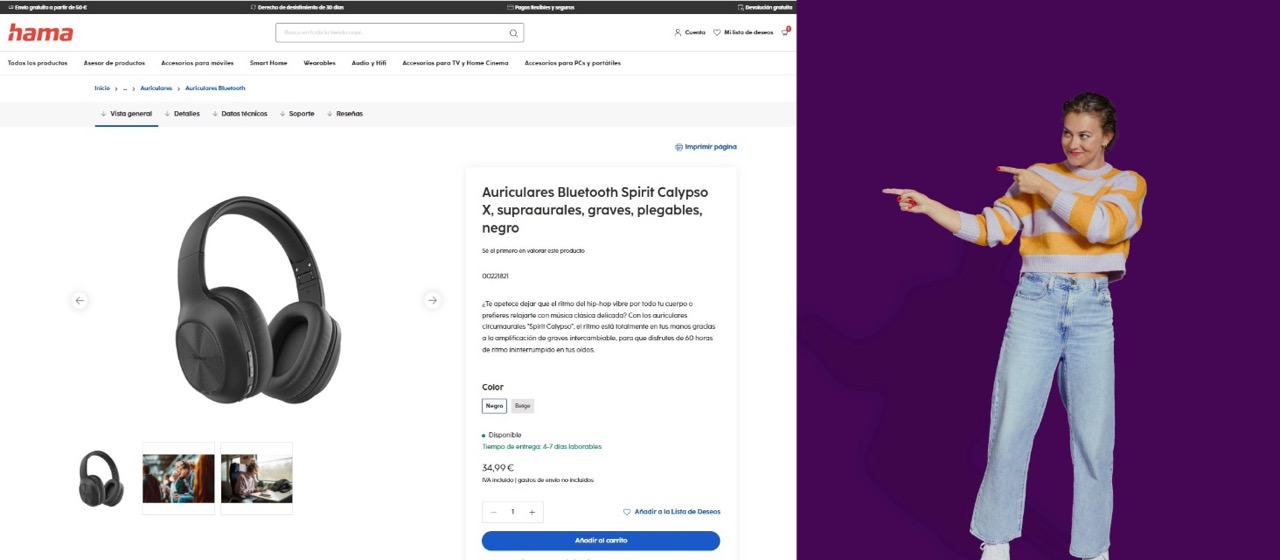This screenshot has height=560, width=1280.
Task: Open the Auriculares breadcrumb link
Action: coord(156,88)
